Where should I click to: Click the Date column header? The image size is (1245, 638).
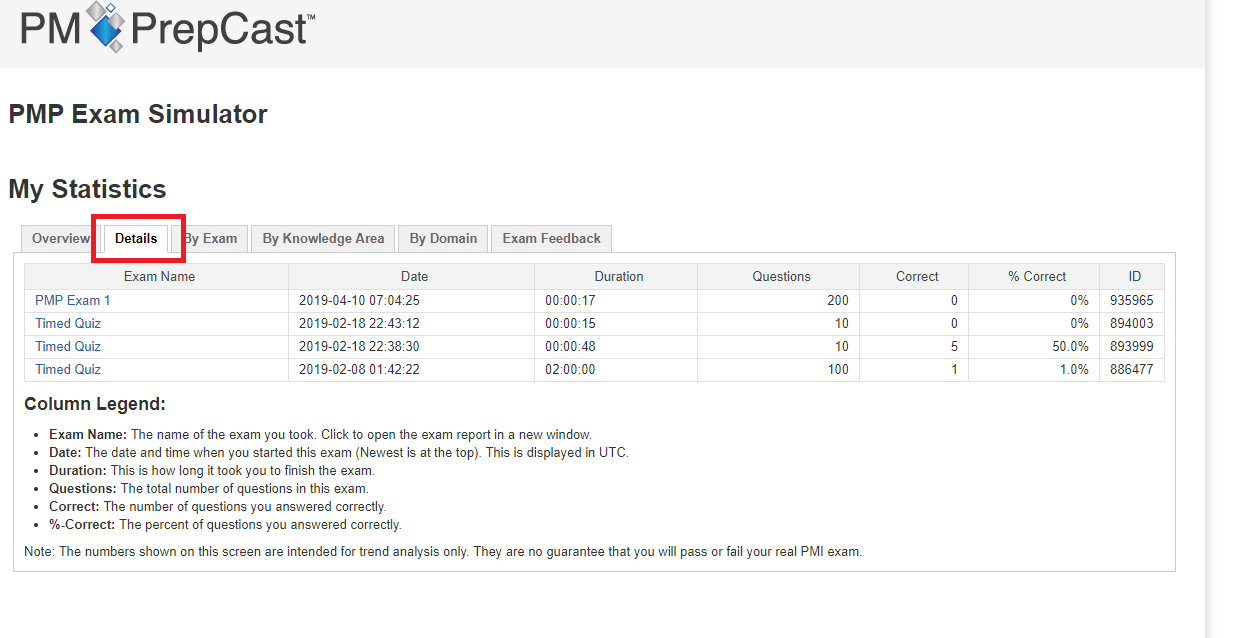pyautogui.click(x=414, y=277)
